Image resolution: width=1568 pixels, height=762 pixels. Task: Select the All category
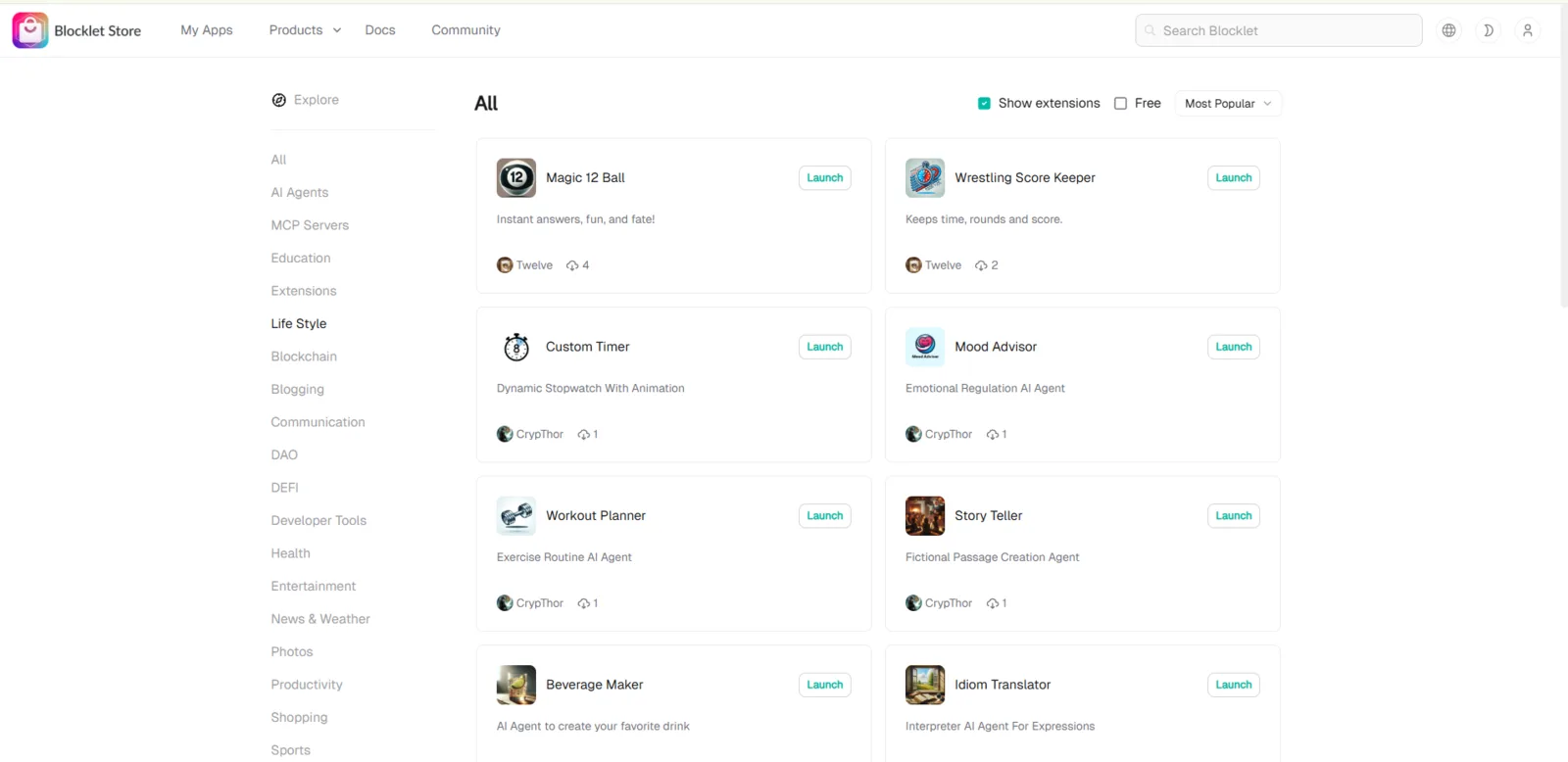(279, 160)
